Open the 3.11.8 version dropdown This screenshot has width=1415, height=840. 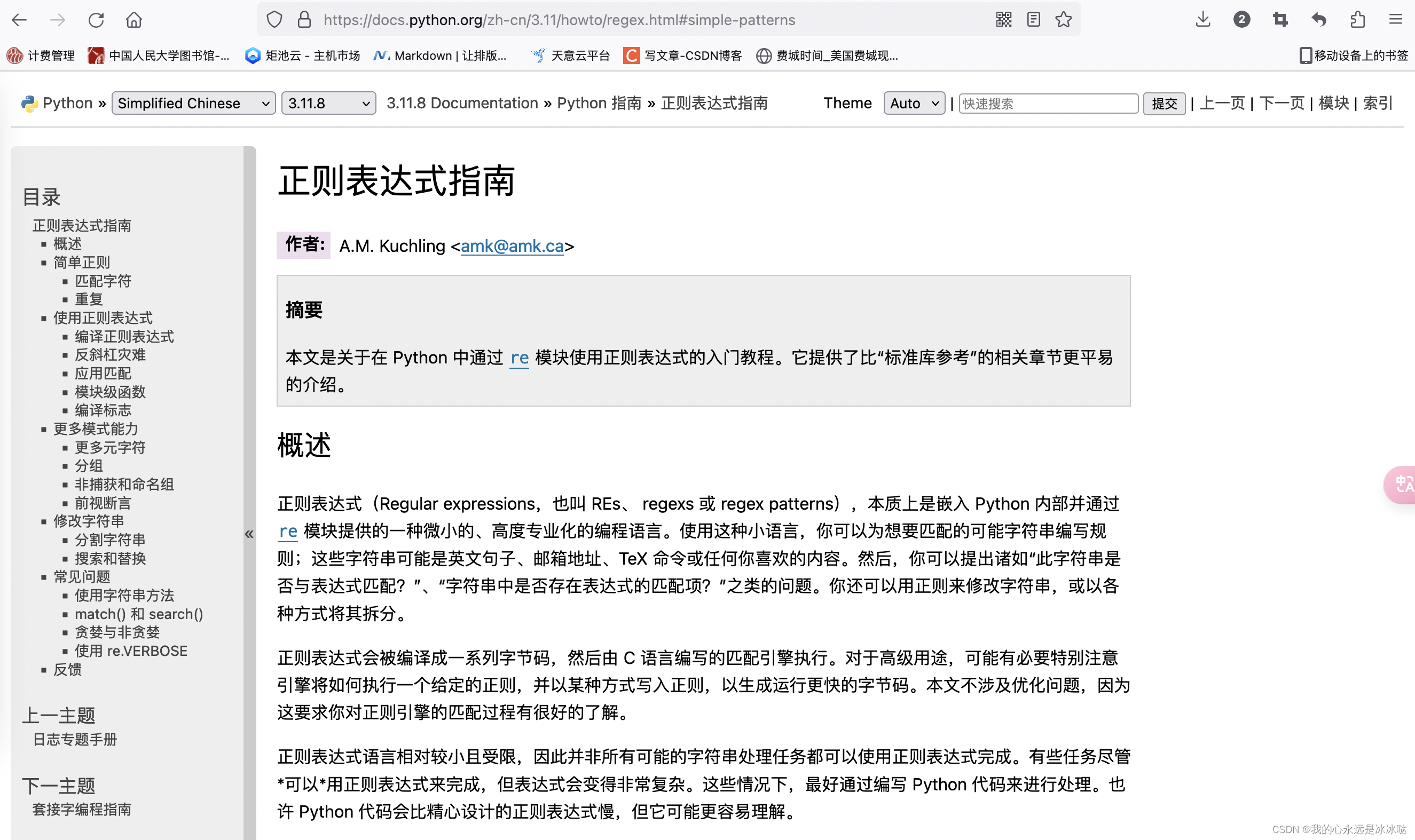328,103
